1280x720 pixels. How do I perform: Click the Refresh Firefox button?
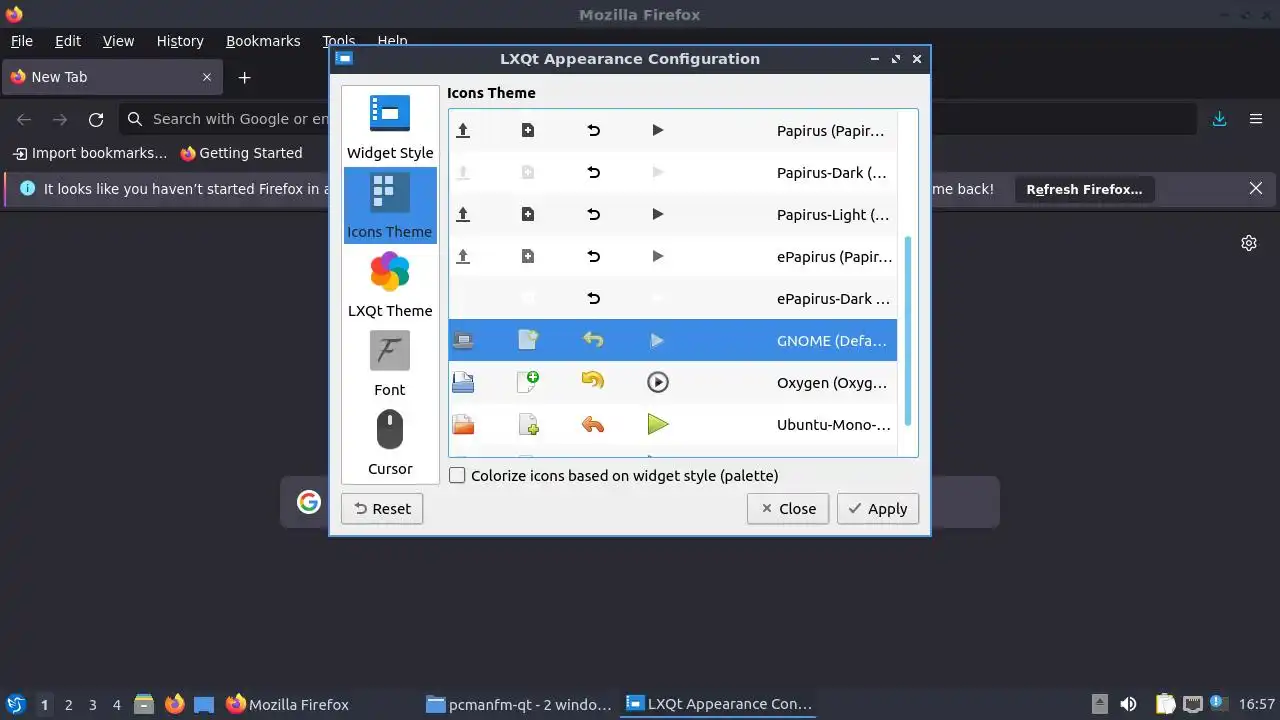pyautogui.click(x=1084, y=189)
